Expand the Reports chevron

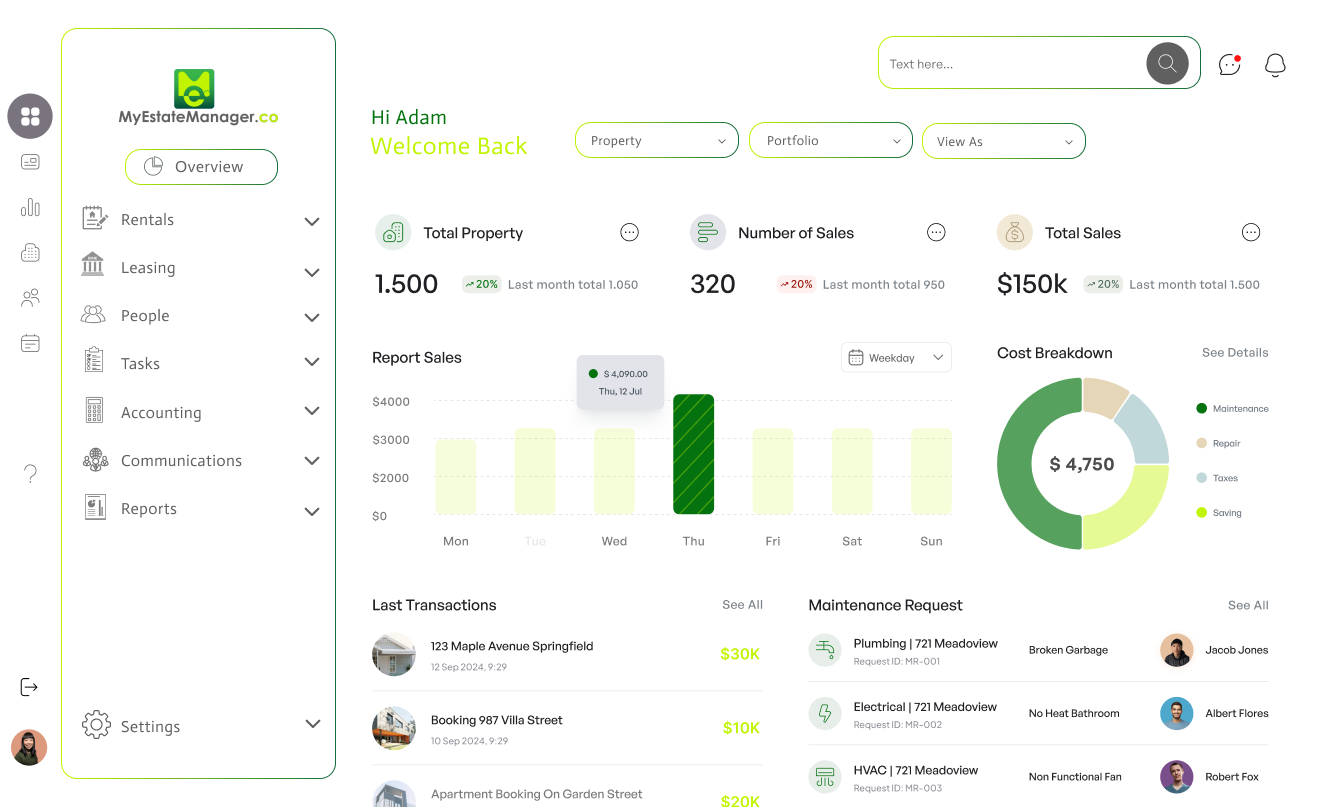(312, 511)
